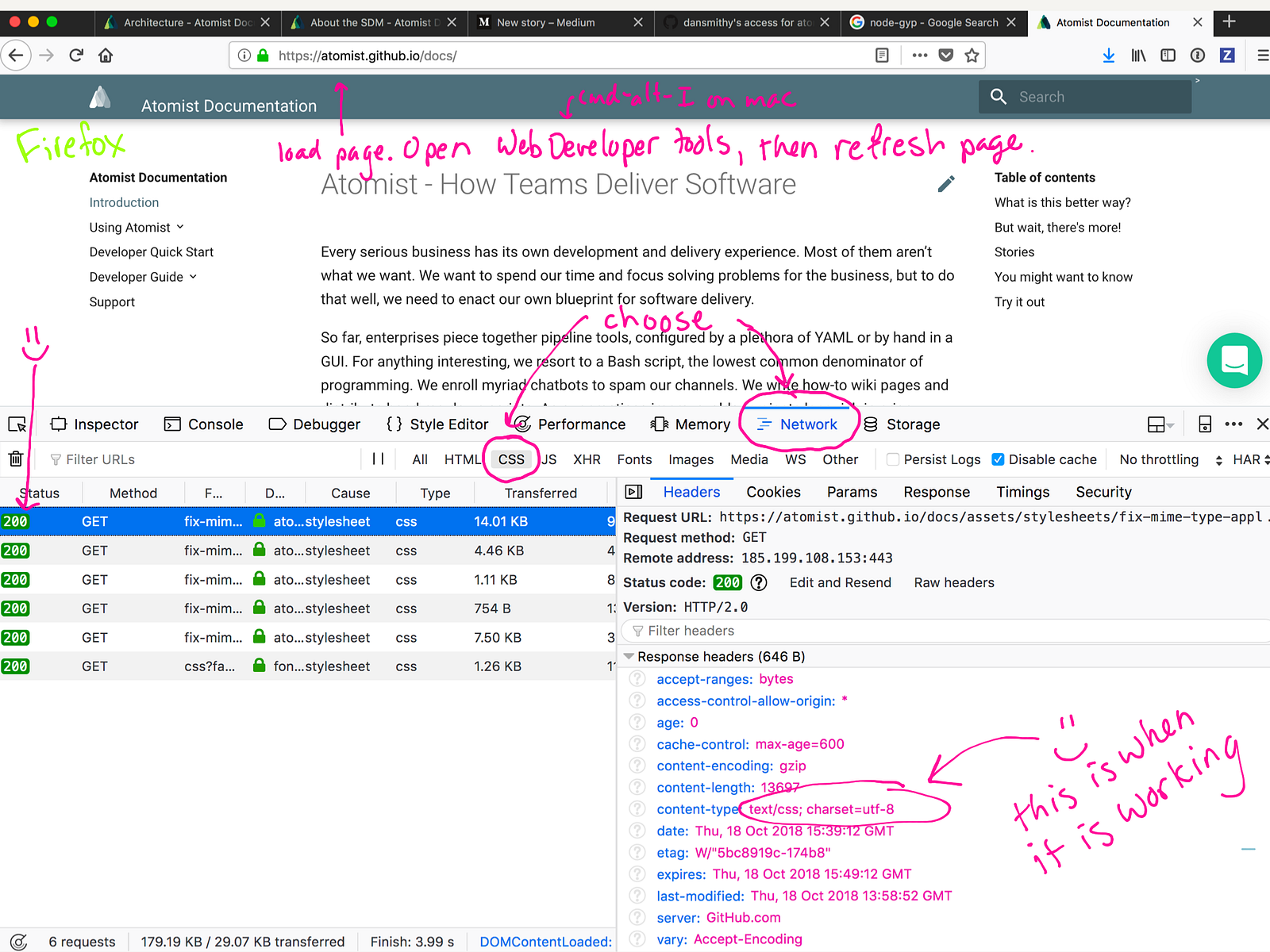
Task: Open page actions three-dot menu
Action: point(920,56)
